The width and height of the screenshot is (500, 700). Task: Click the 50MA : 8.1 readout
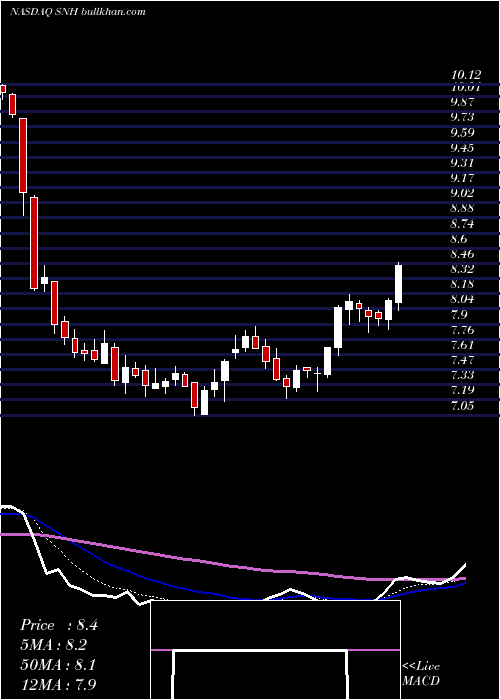tap(58, 664)
